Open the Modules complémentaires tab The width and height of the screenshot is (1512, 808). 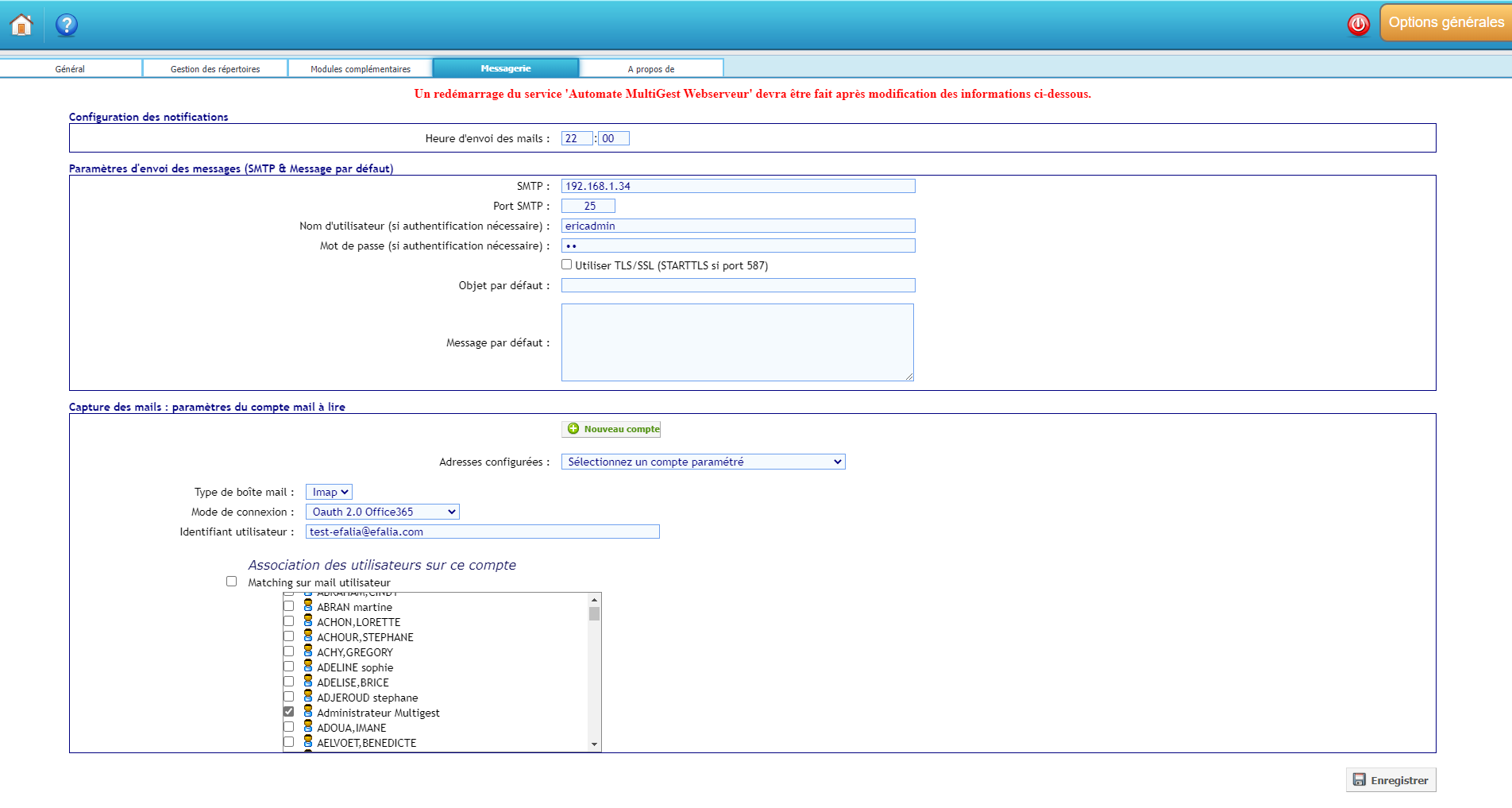click(361, 69)
